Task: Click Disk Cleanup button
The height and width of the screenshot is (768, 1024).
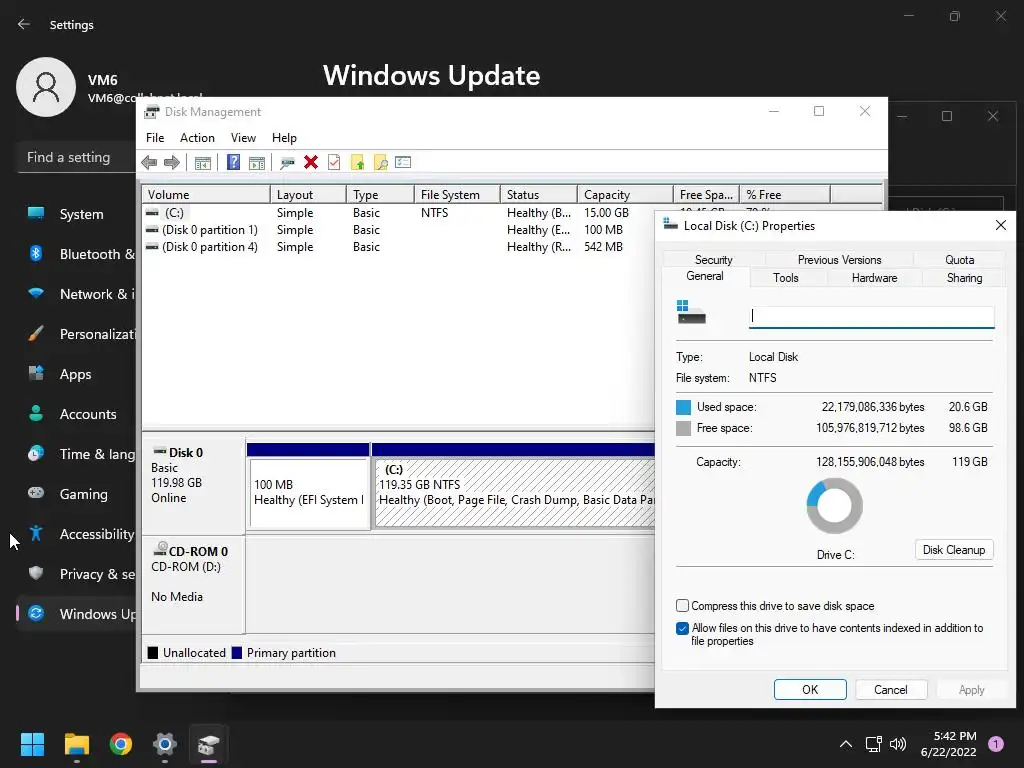Action: [x=953, y=550]
